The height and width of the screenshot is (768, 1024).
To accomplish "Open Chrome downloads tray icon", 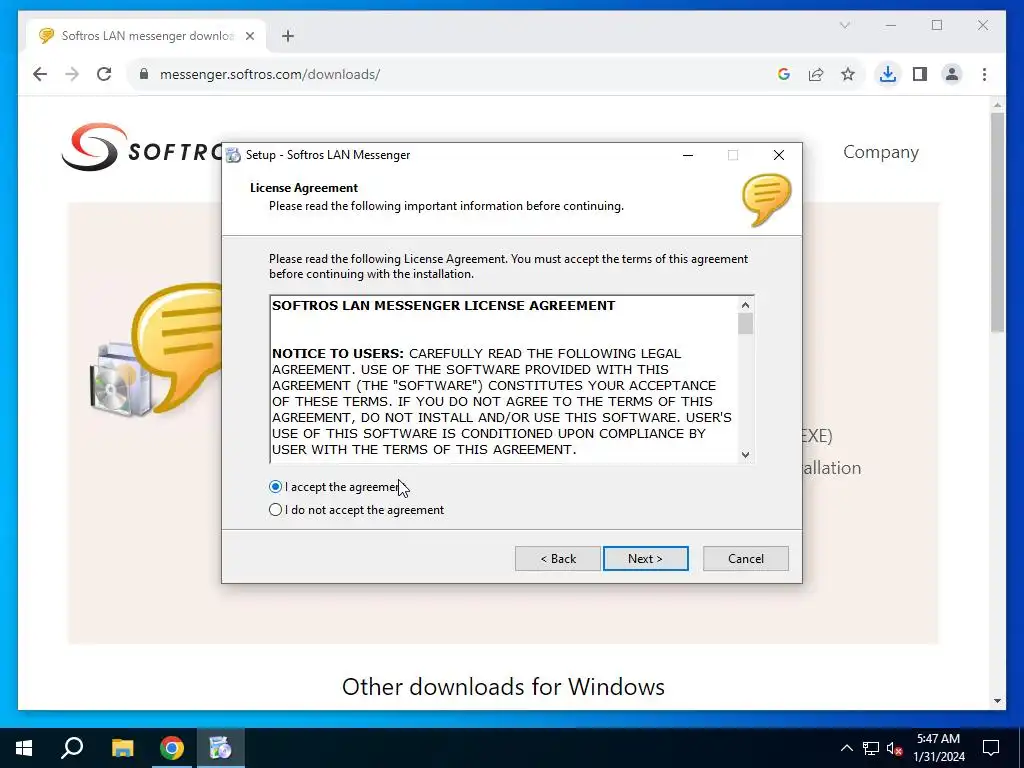I will [888, 74].
